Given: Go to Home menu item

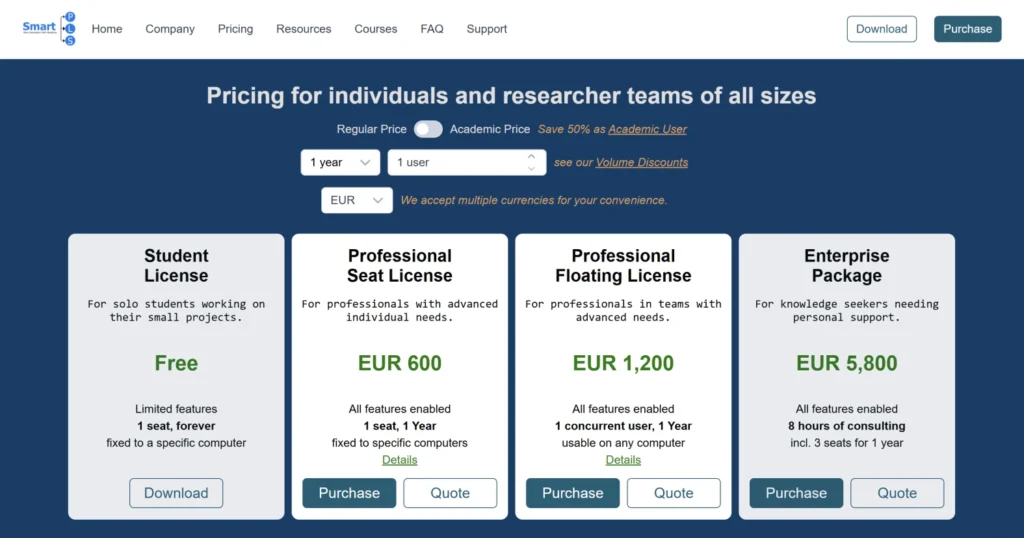Looking at the screenshot, I should coord(107,29).
